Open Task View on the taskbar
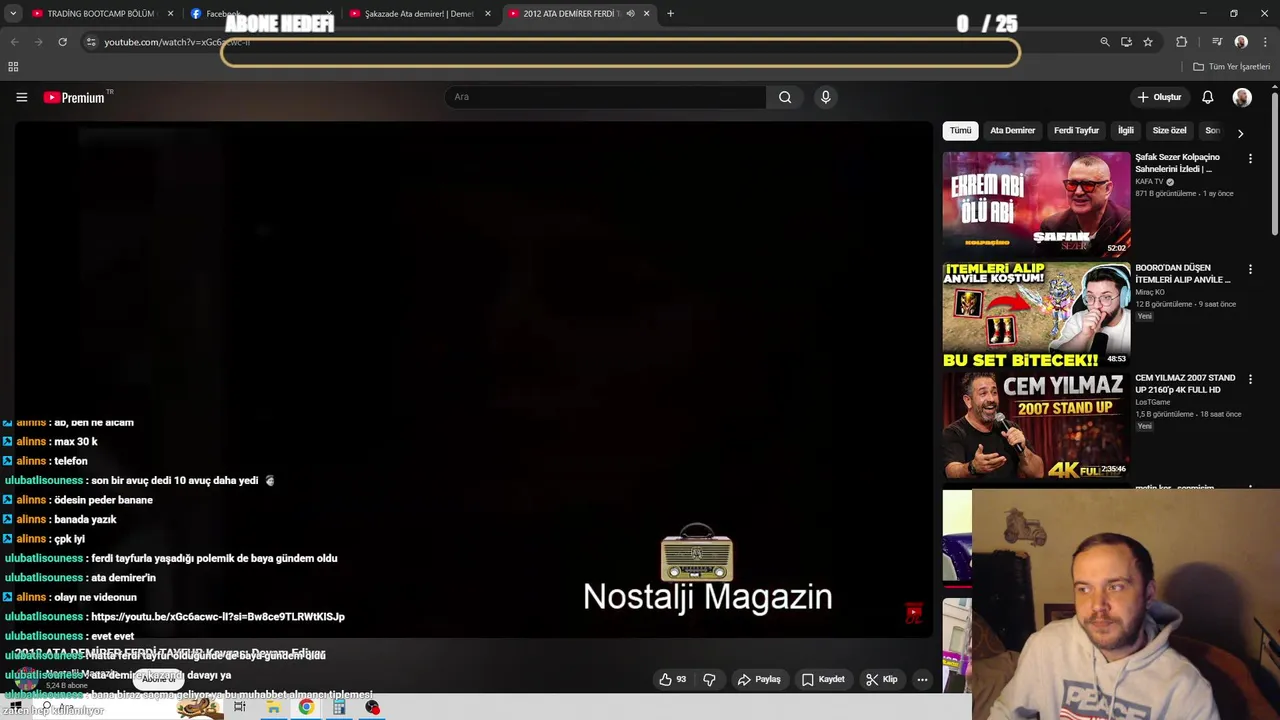 pos(240,707)
